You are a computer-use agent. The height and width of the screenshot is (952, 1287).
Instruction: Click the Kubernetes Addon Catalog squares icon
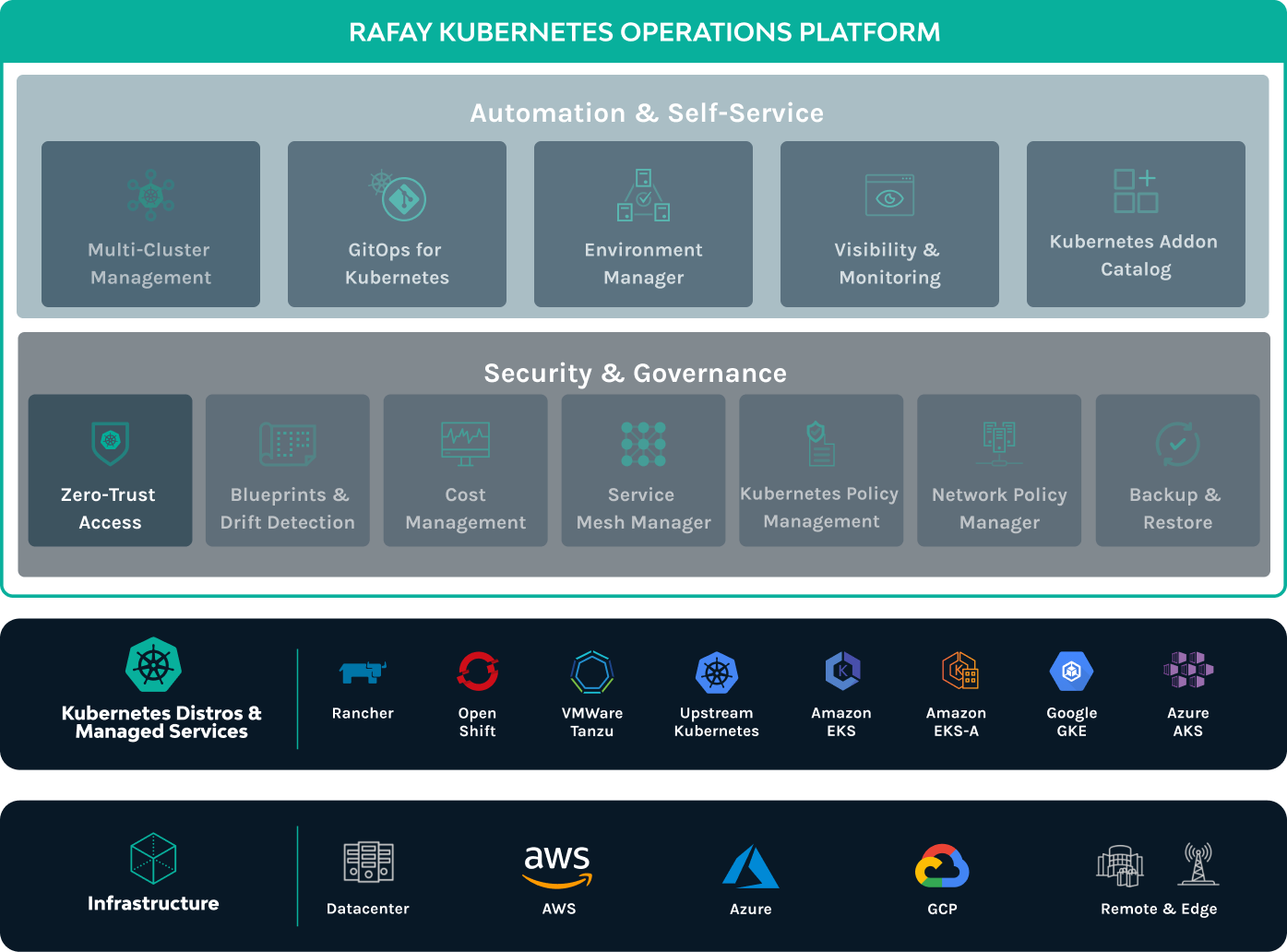[1136, 190]
